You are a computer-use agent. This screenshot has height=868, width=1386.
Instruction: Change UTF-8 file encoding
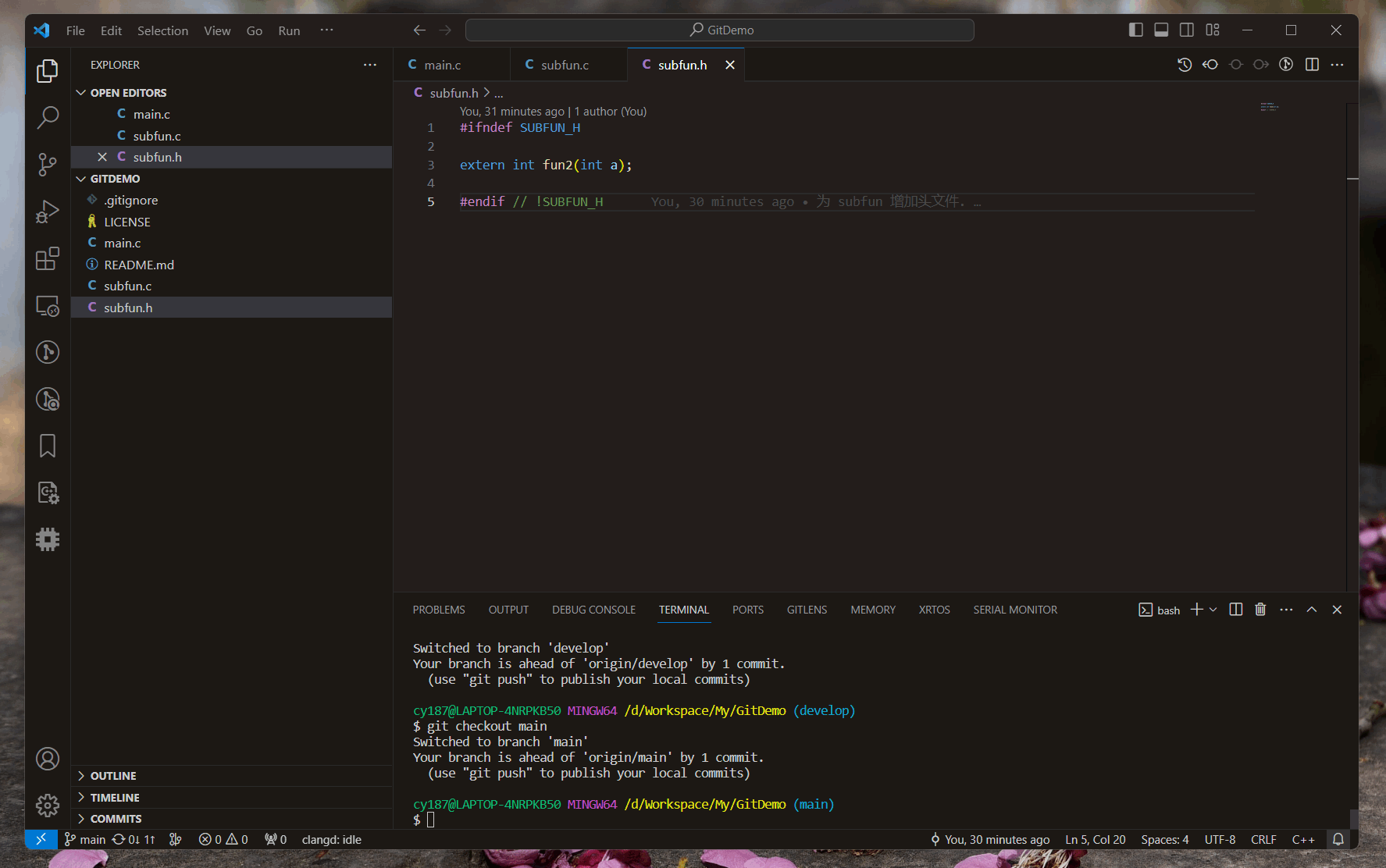click(1220, 840)
